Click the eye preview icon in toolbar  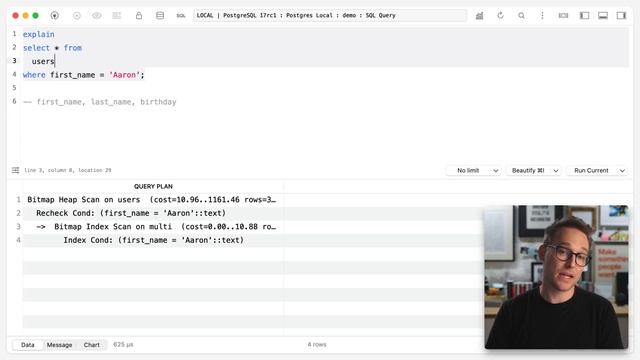coord(97,16)
